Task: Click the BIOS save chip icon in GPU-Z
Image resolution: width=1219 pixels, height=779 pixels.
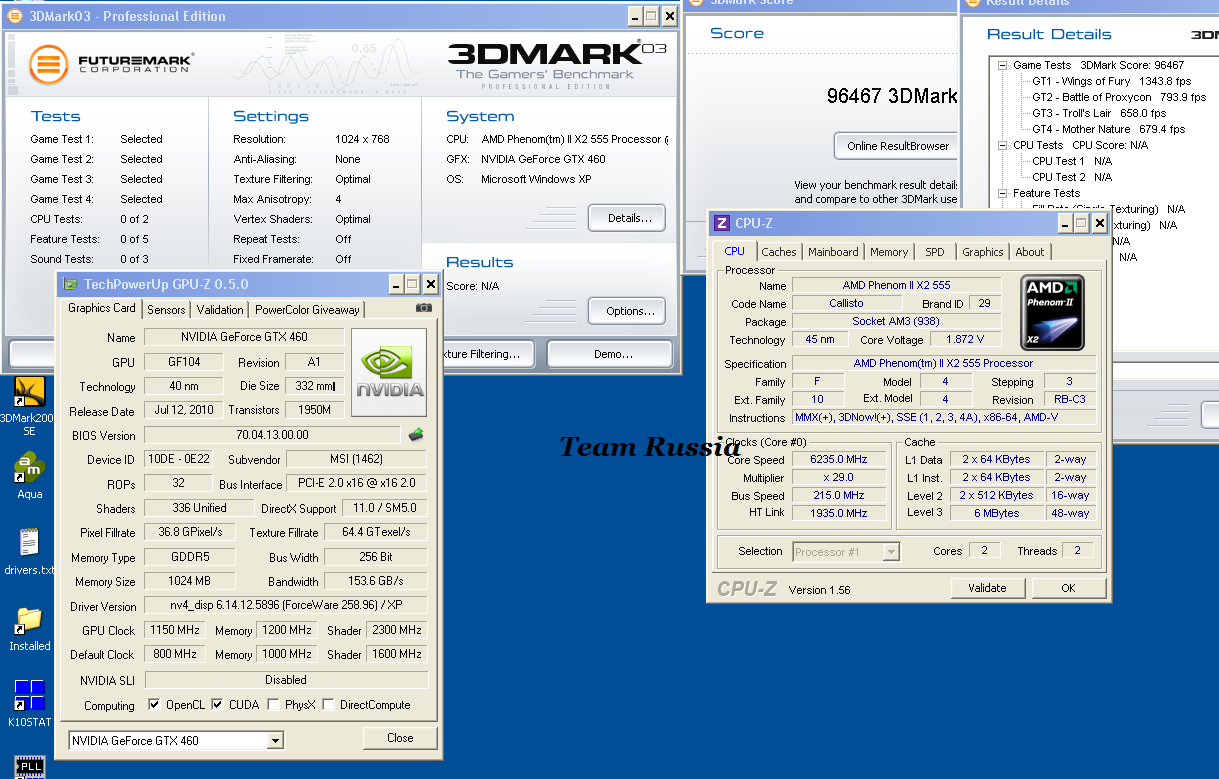Action: (416, 434)
